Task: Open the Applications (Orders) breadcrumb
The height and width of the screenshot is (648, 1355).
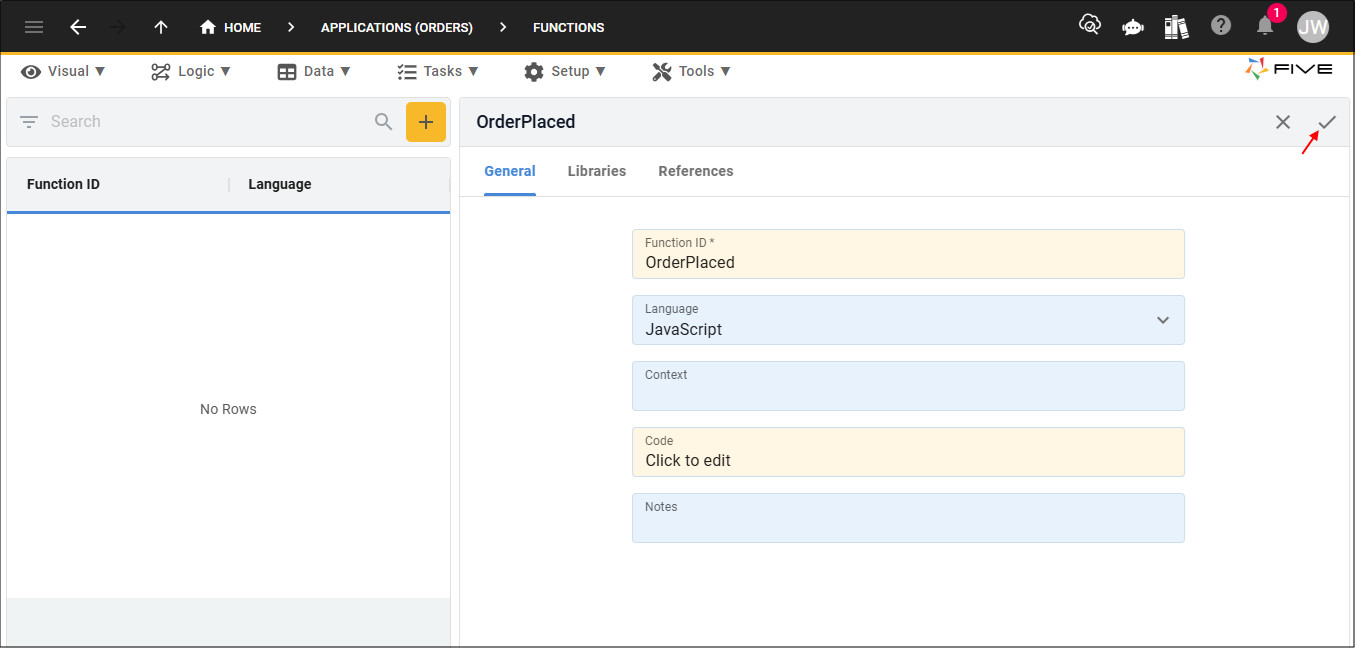Action: (397, 27)
